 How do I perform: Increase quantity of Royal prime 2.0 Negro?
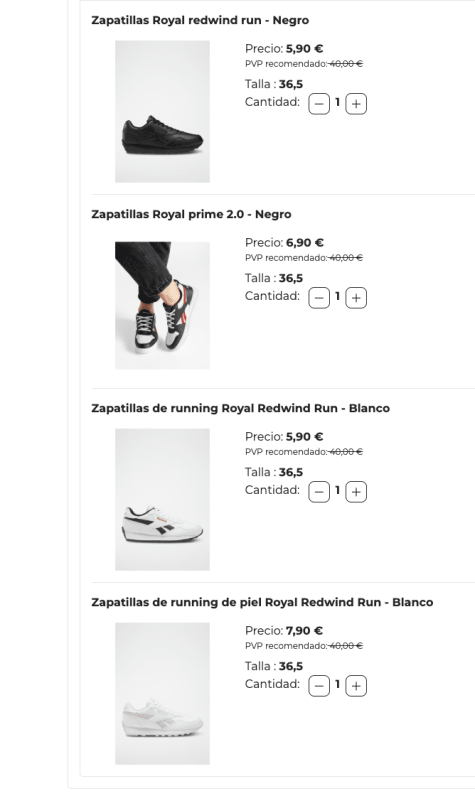[356, 298]
